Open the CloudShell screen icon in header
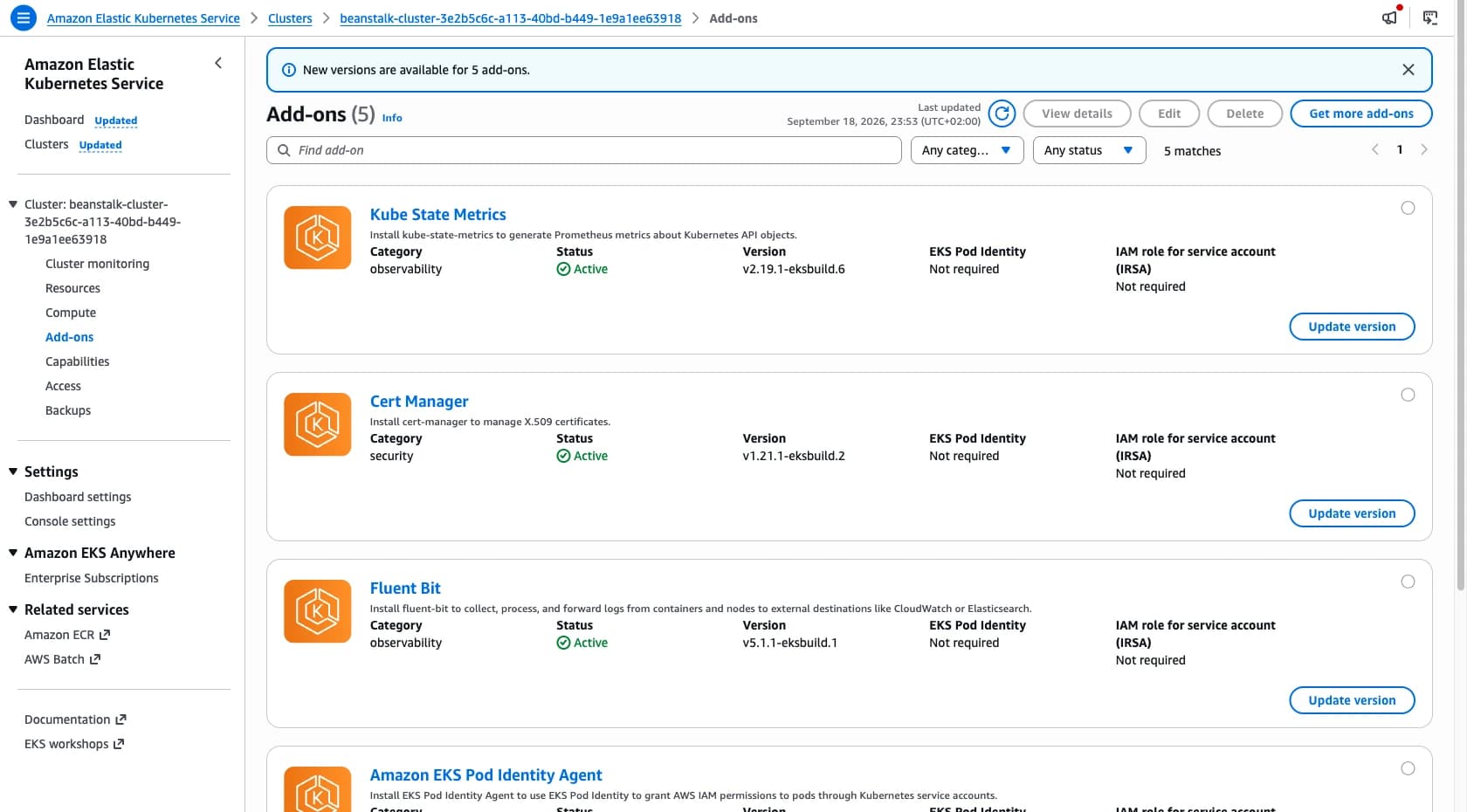 click(x=1430, y=17)
